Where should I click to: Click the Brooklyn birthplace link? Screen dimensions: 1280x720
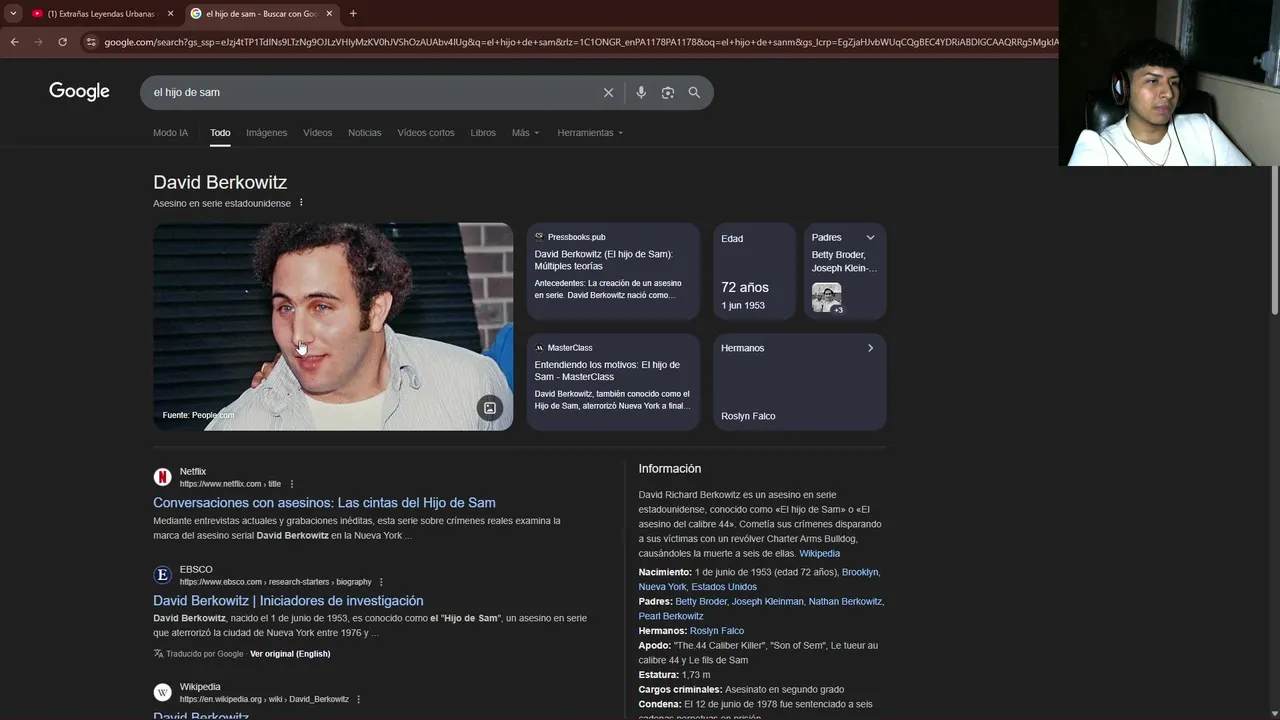860,572
